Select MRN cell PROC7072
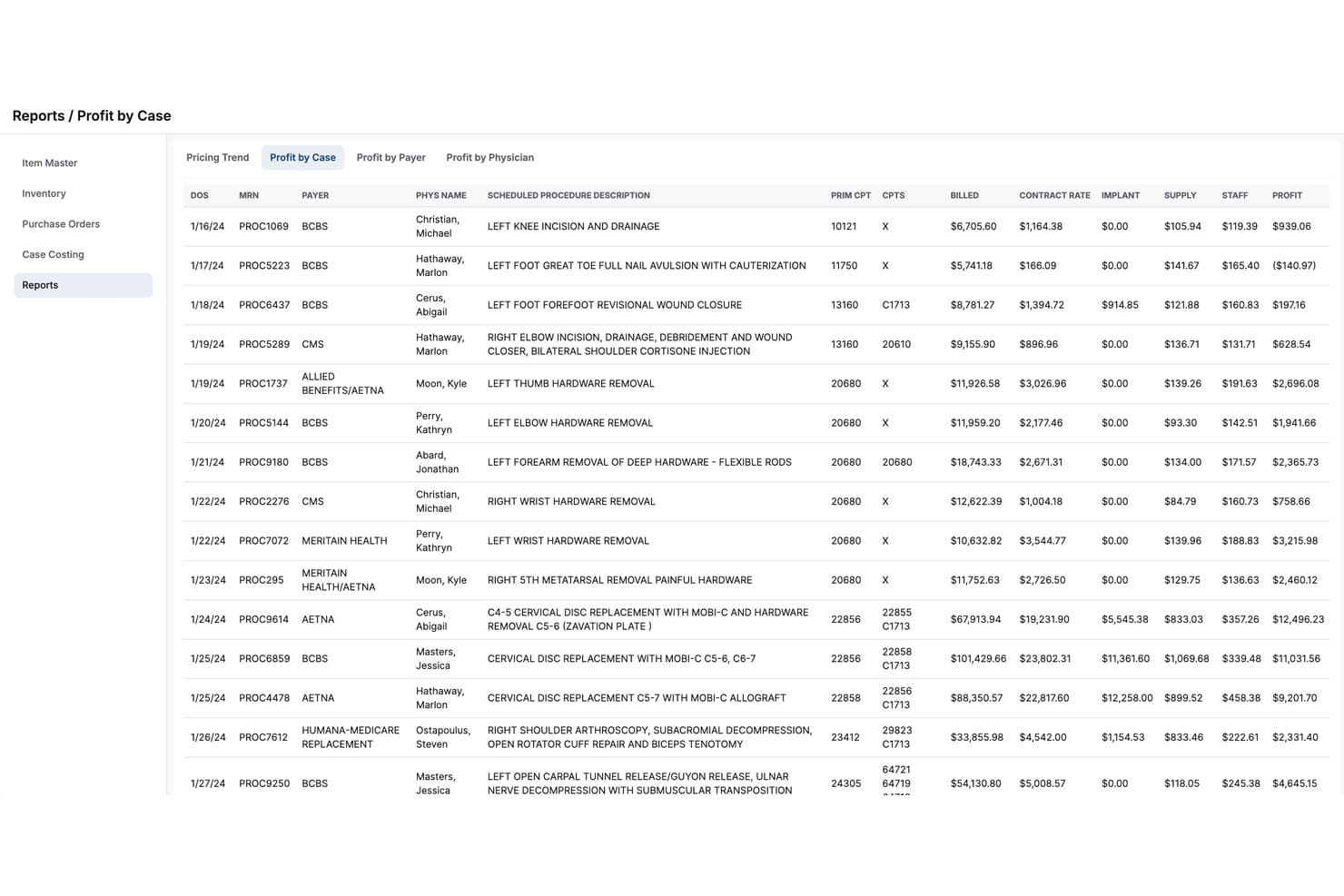The image size is (1344, 896). pos(263,541)
